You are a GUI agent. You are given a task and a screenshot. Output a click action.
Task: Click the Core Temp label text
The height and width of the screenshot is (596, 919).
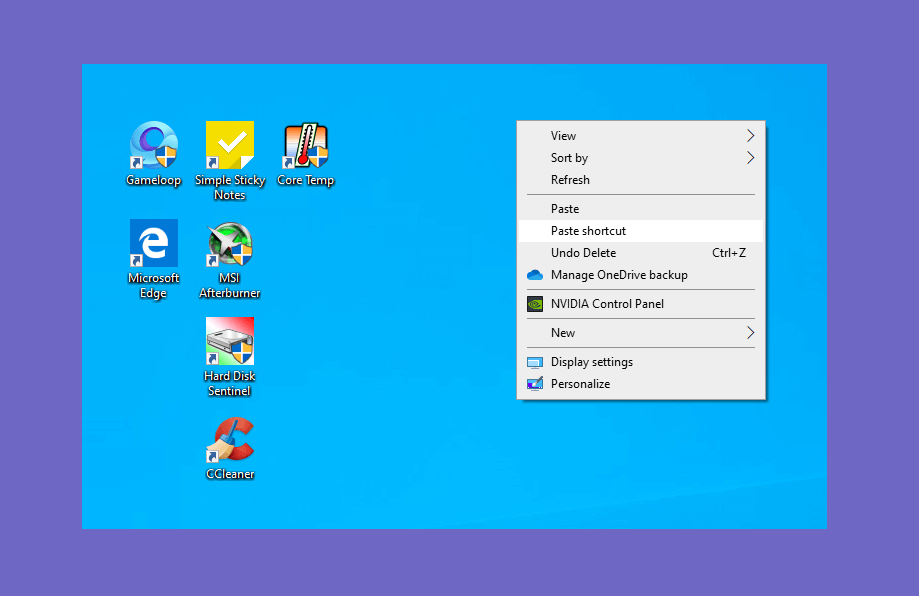(306, 180)
